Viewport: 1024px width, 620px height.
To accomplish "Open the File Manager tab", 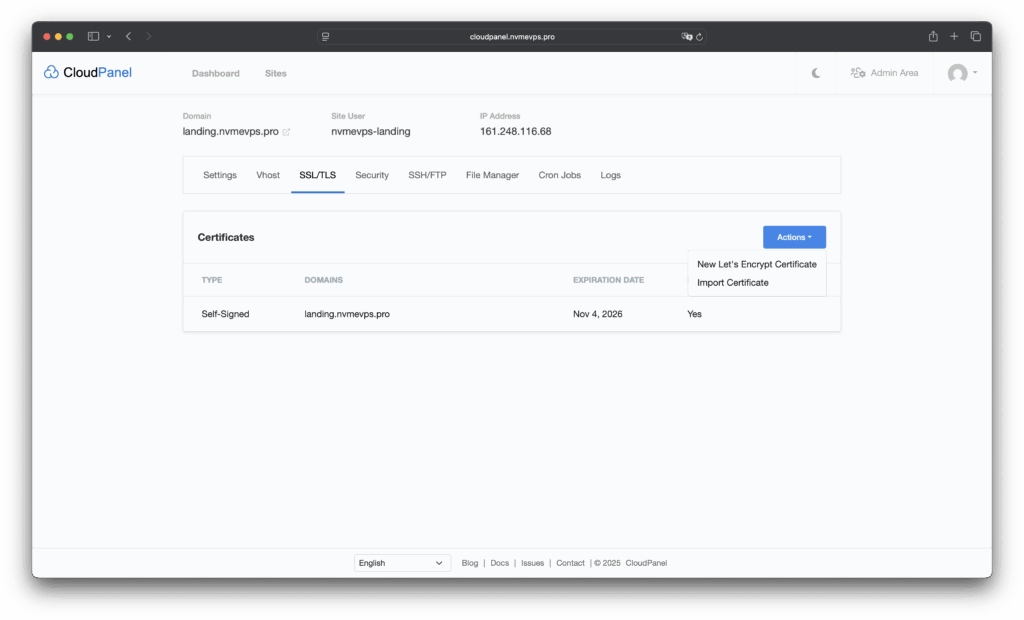I will [x=492, y=175].
